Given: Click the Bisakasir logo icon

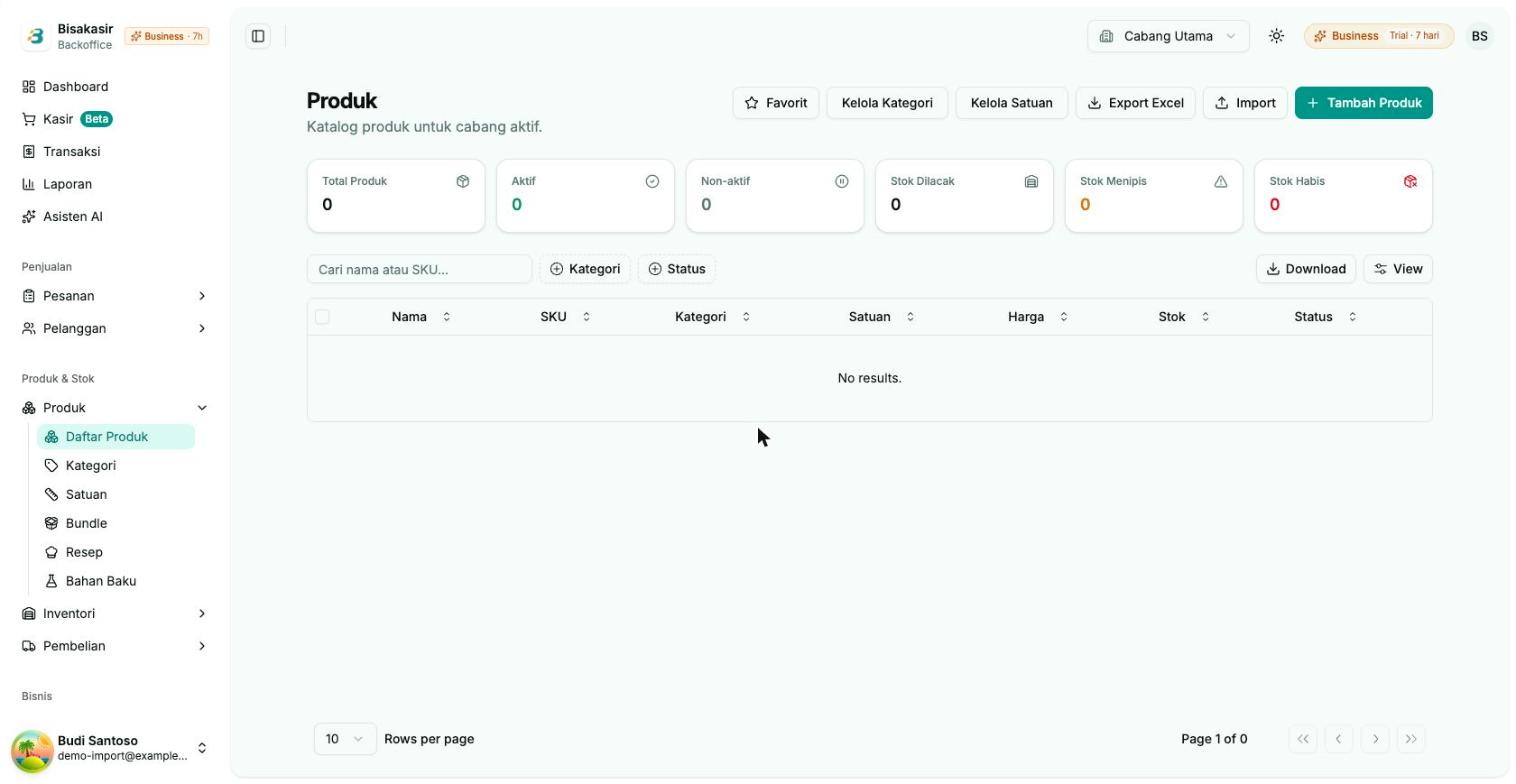Looking at the screenshot, I should click(x=35, y=36).
